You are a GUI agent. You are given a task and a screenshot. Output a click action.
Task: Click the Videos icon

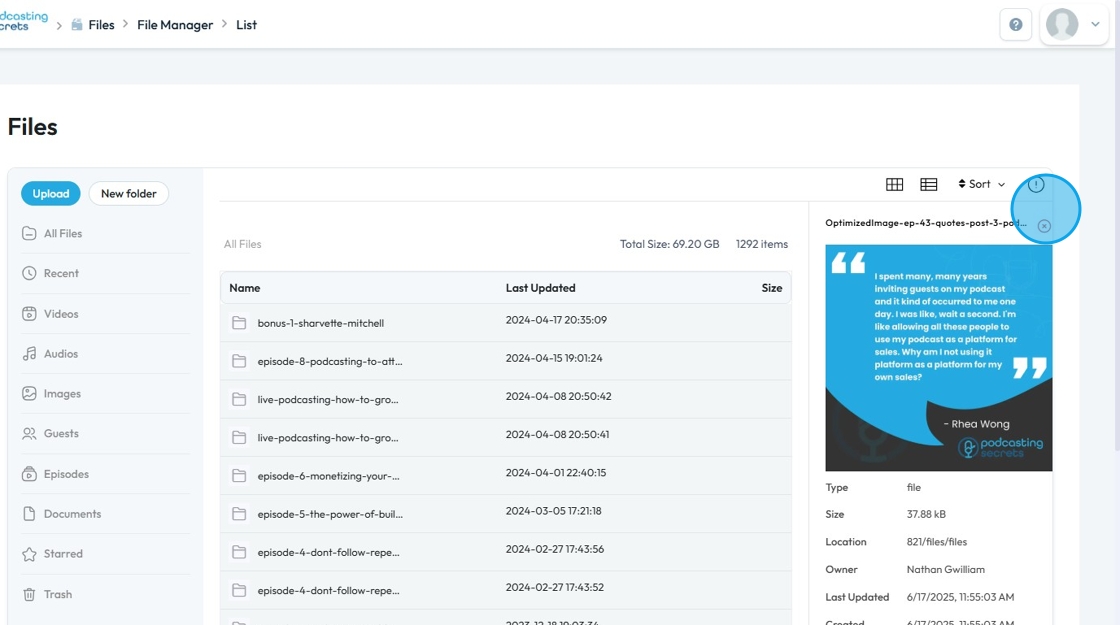[x=29, y=314]
